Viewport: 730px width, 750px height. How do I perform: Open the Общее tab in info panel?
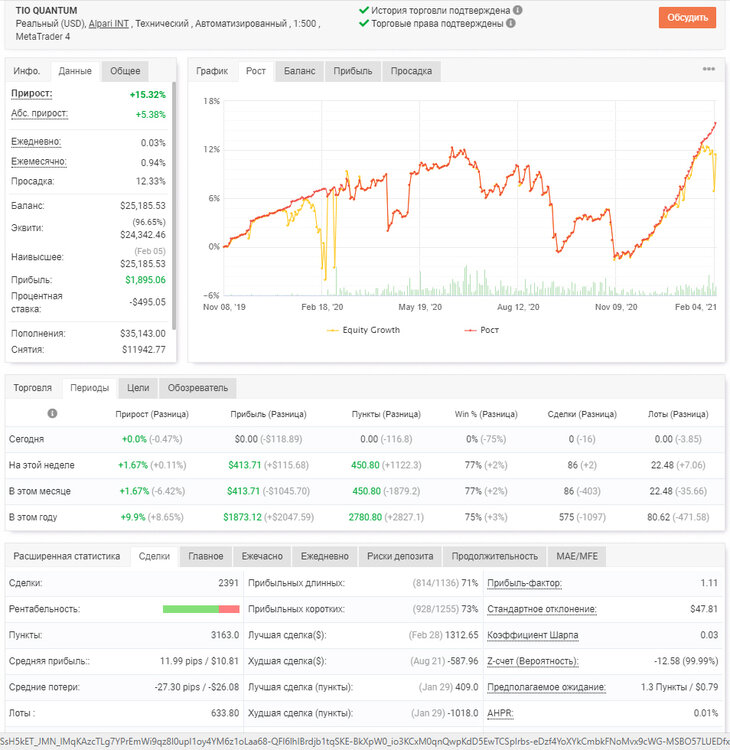point(125,71)
